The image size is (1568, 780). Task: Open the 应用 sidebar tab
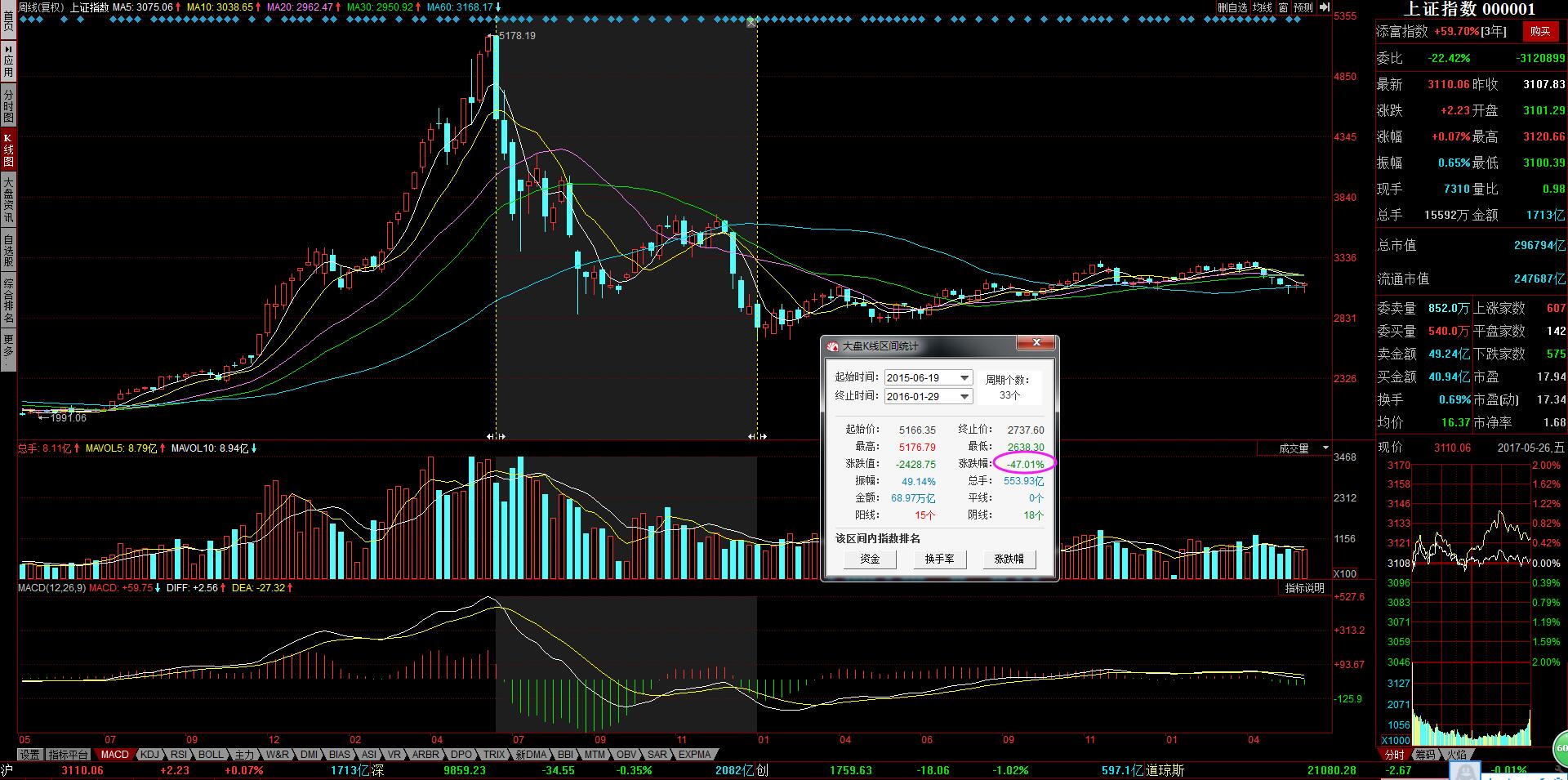click(8, 61)
